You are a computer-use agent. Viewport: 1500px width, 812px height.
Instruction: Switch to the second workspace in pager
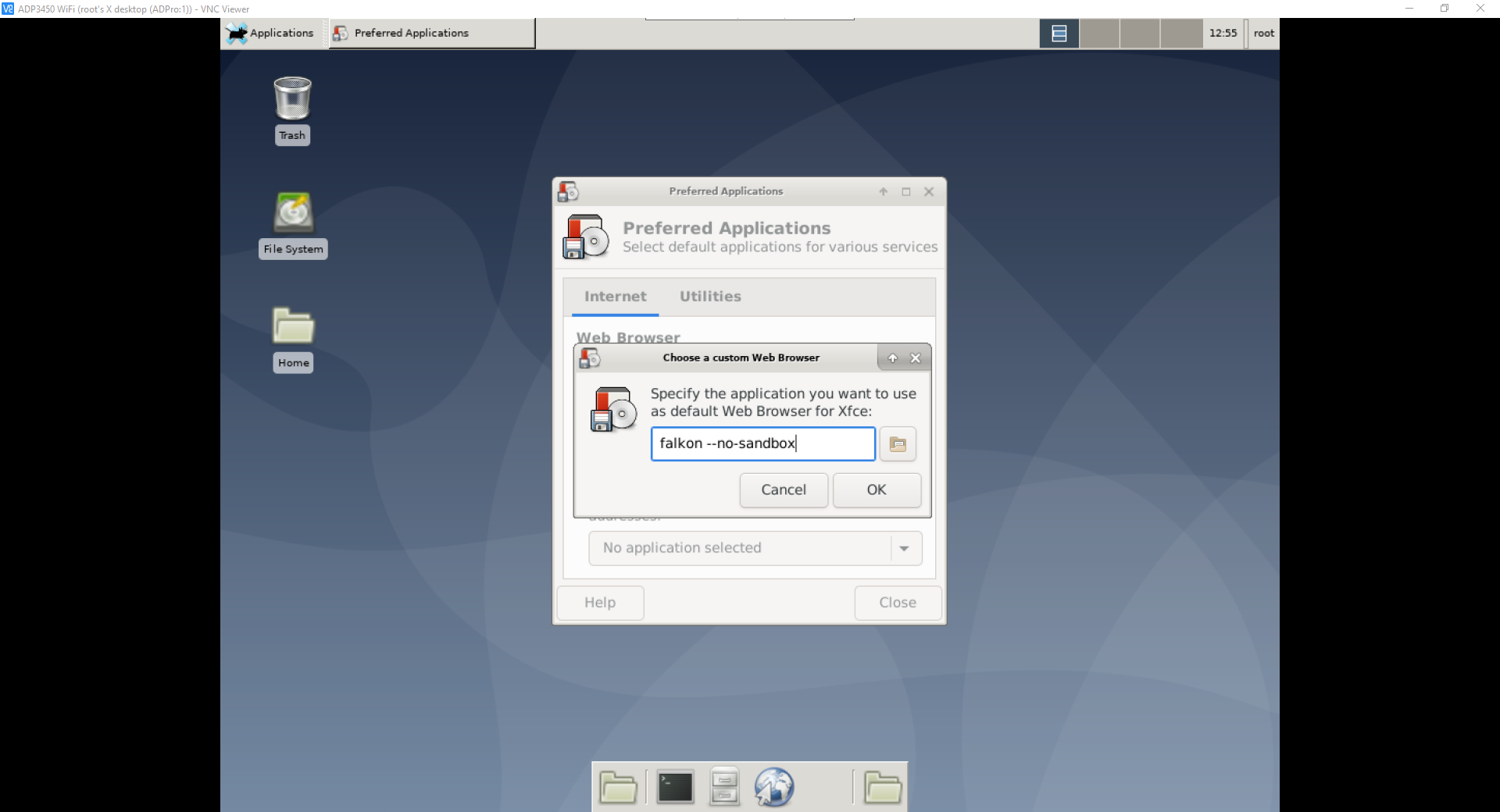(1100, 34)
